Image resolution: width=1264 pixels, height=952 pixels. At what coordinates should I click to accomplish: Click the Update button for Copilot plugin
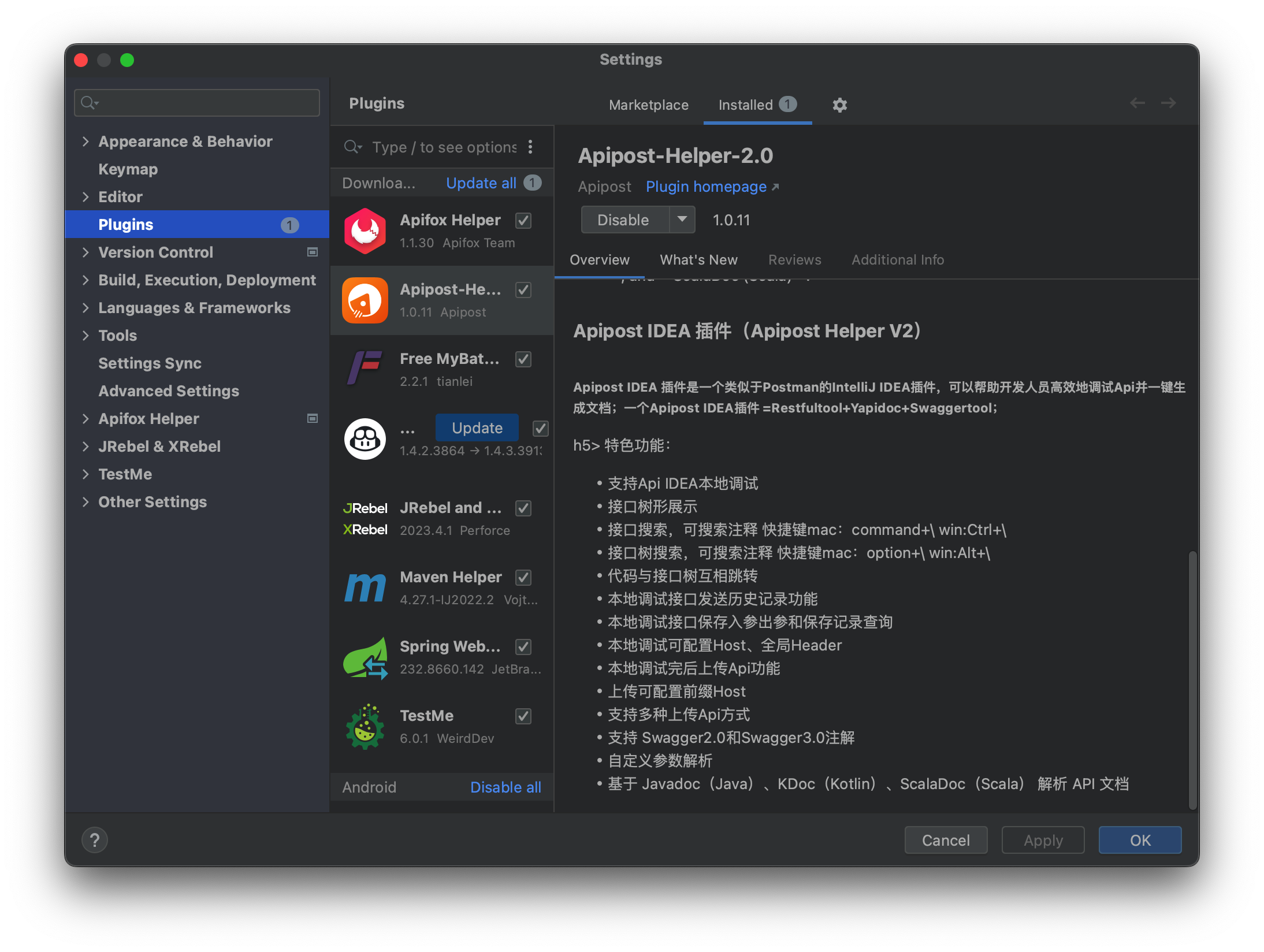(x=477, y=428)
